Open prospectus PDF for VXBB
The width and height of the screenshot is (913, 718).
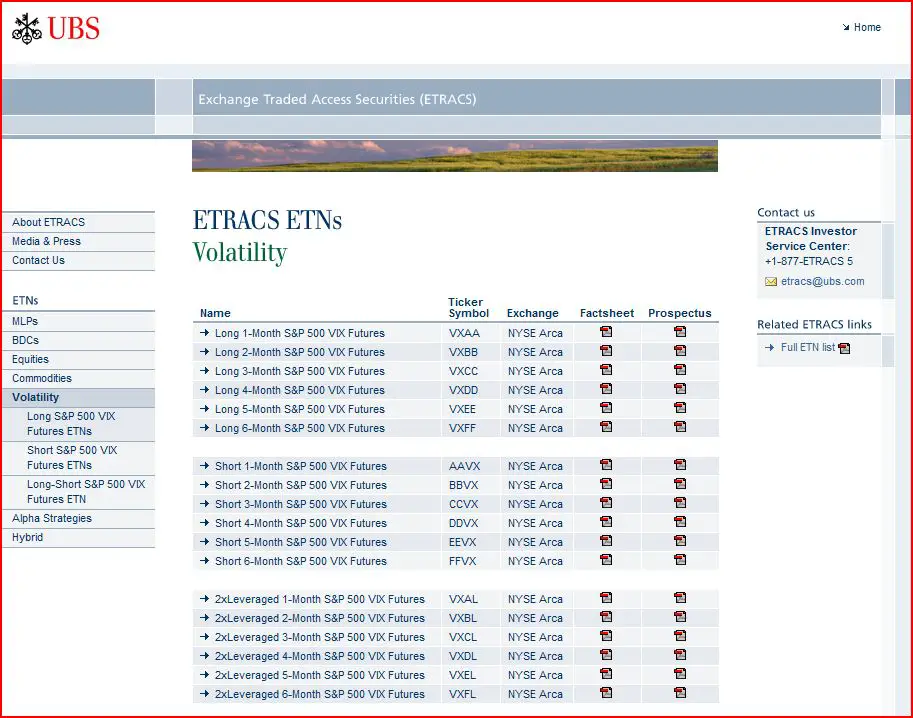click(680, 351)
